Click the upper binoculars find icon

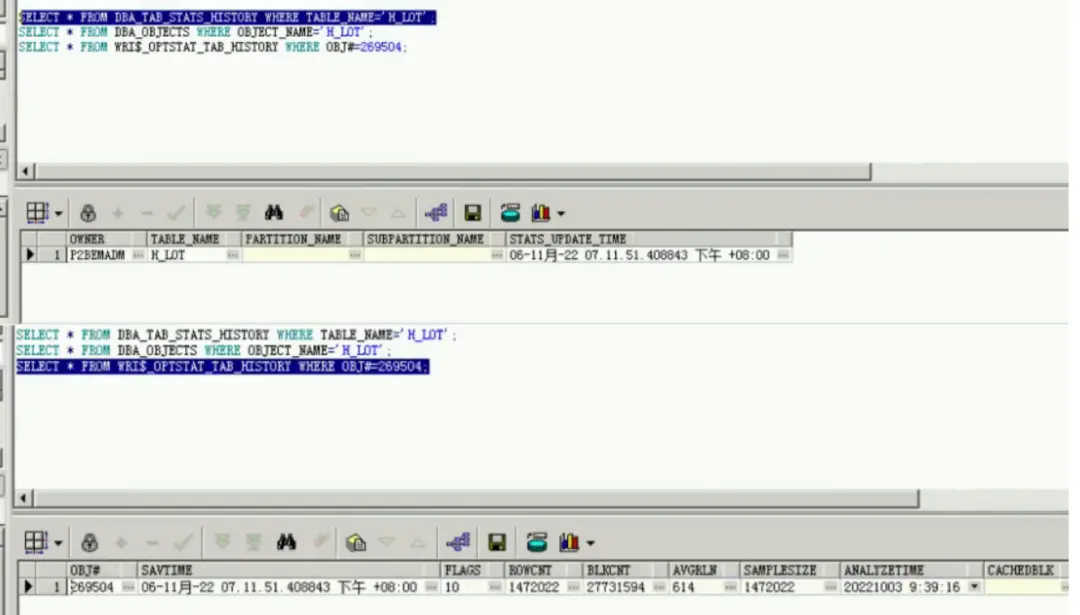[274, 212]
